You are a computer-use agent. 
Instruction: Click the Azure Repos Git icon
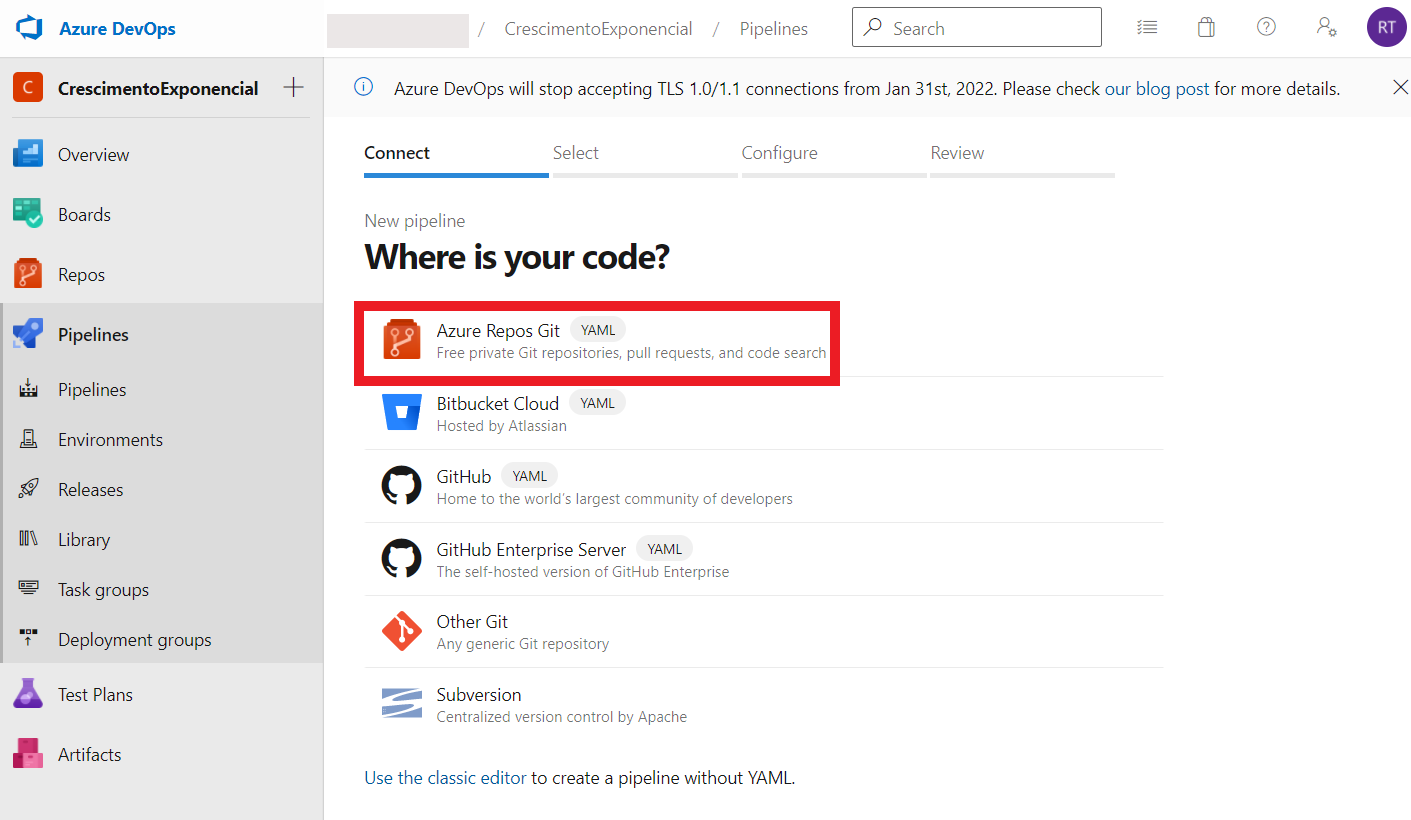pyautogui.click(x=402, y=340)
